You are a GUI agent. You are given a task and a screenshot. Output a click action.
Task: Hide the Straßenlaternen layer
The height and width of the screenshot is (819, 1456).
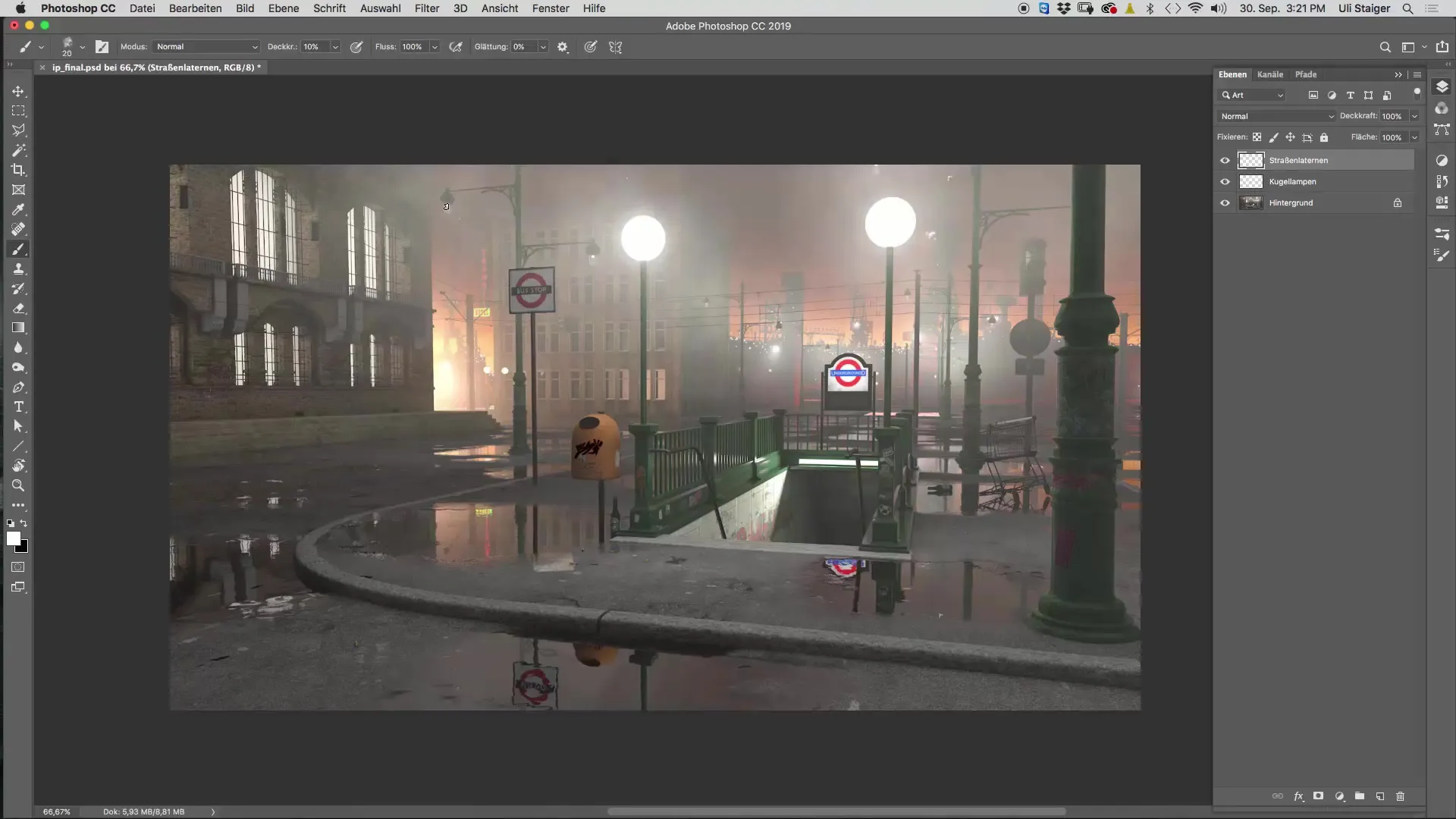1225,160
